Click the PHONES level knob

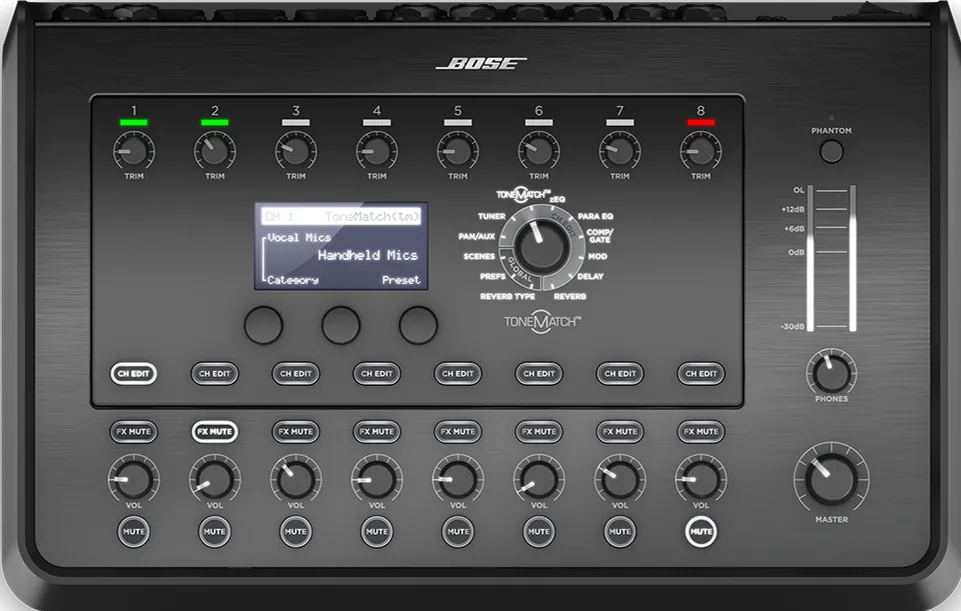point(831,373)
